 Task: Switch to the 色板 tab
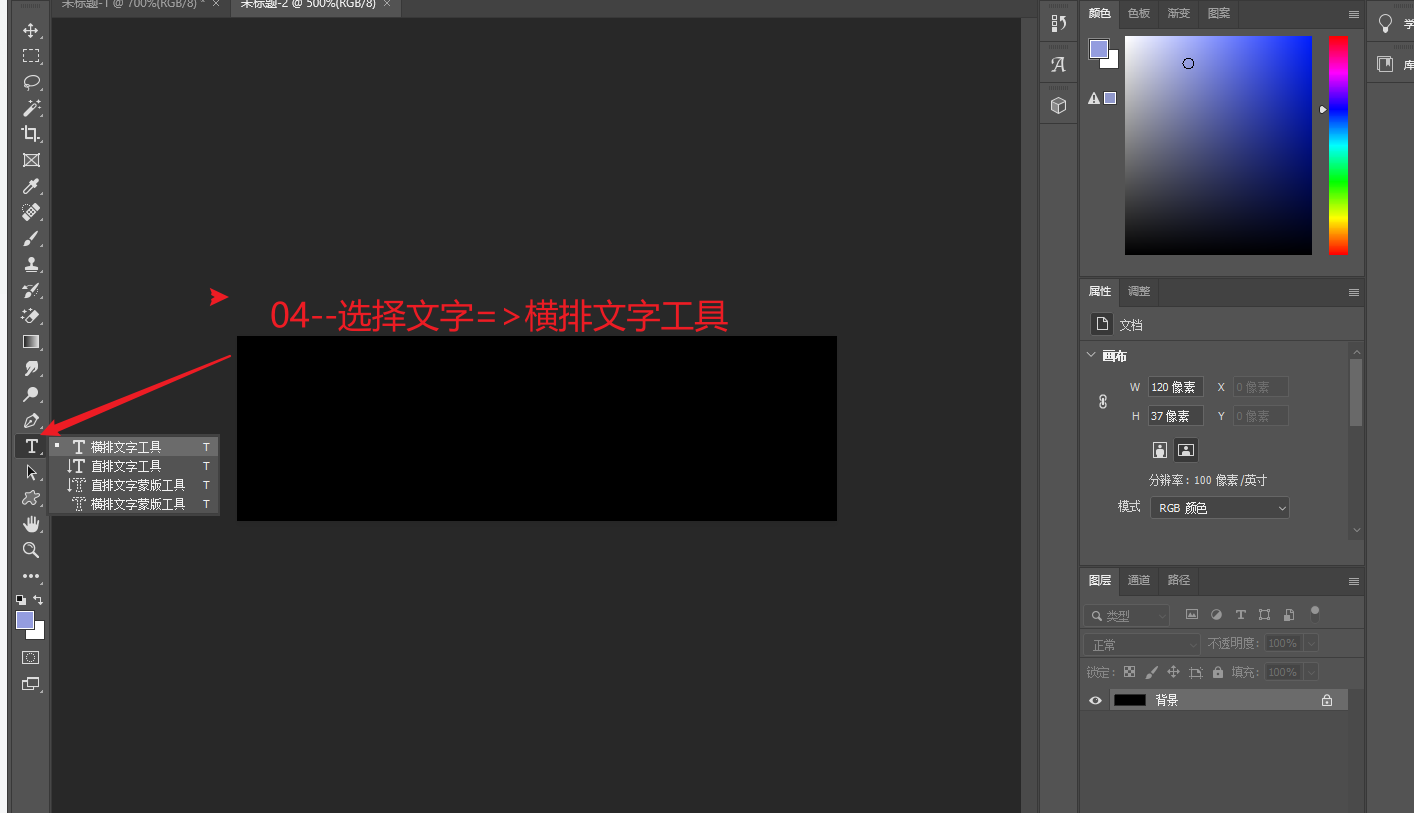(x=1139, y=13)
